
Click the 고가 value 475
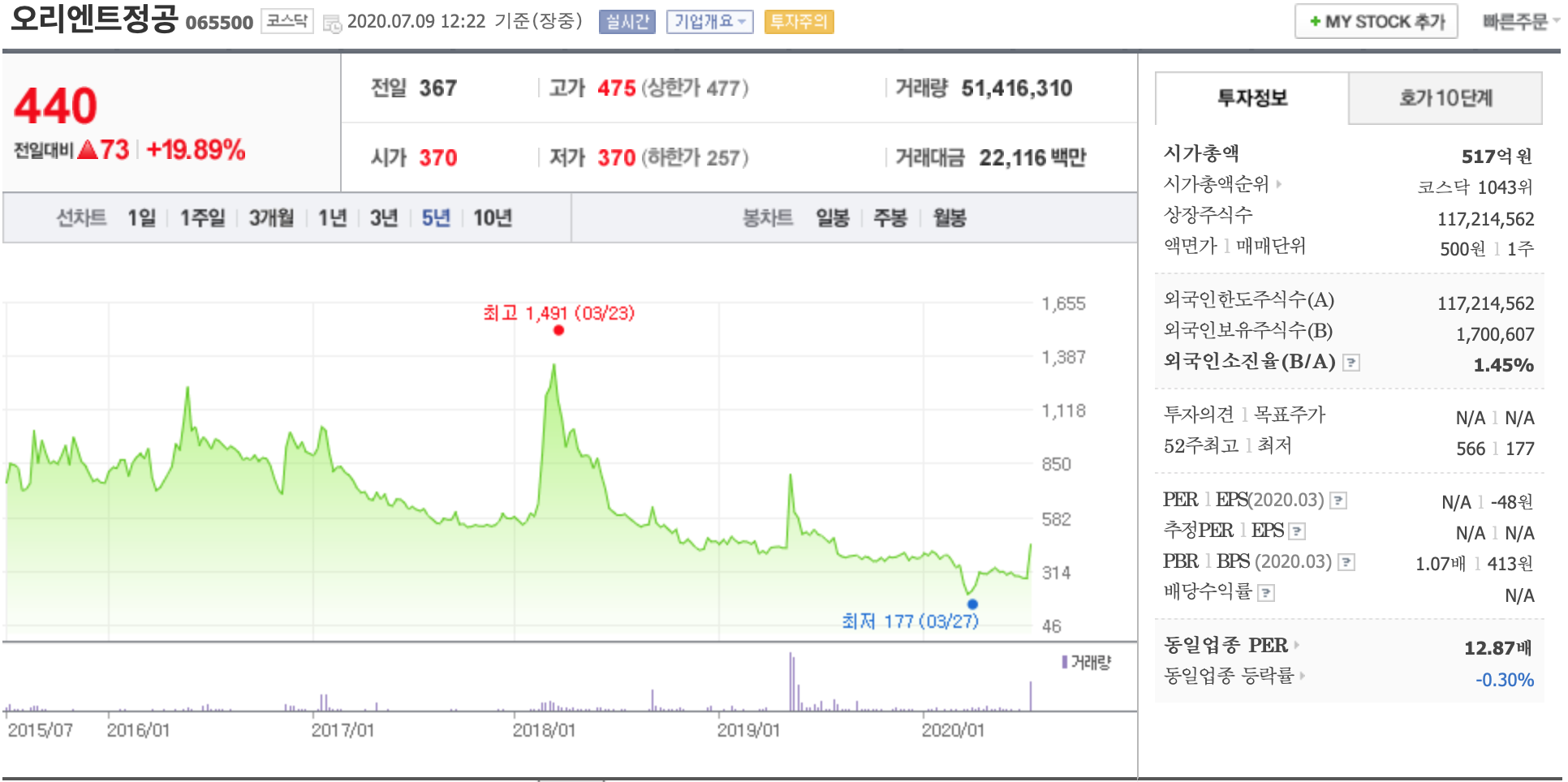coord(617,88)
